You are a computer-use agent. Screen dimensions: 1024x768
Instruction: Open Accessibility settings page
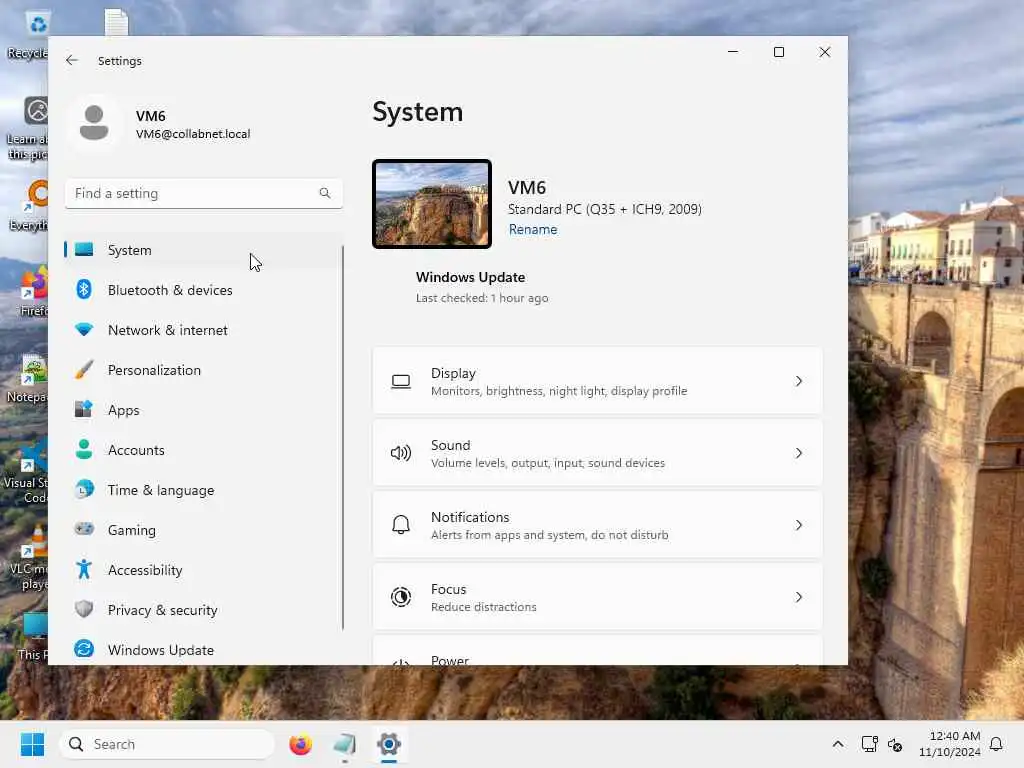click(203, 569)
